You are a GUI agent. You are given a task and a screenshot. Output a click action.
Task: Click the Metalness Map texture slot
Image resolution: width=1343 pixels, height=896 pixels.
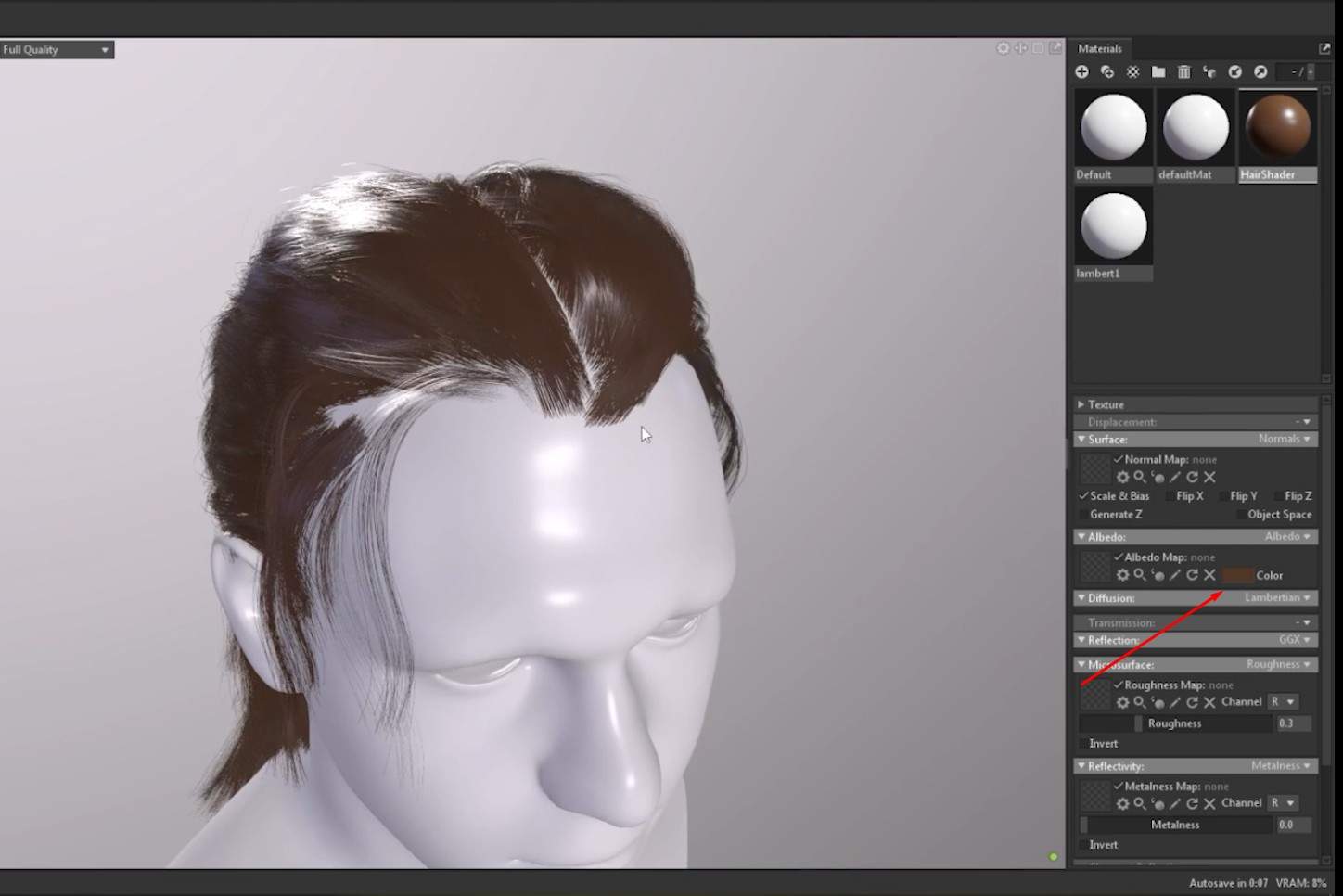coord(1095,795)
